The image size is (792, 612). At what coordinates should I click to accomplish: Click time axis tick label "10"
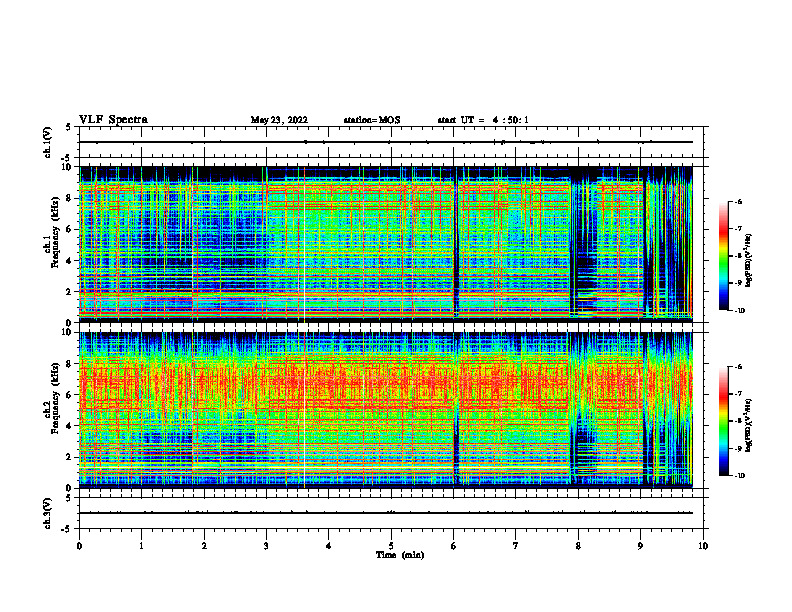(703, 546)
